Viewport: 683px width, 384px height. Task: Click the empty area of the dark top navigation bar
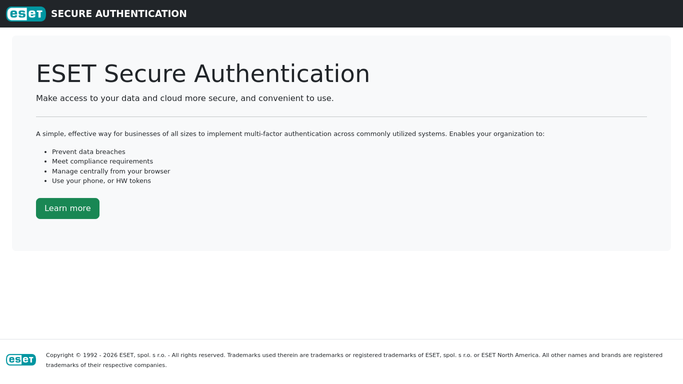tap(436, 13)
